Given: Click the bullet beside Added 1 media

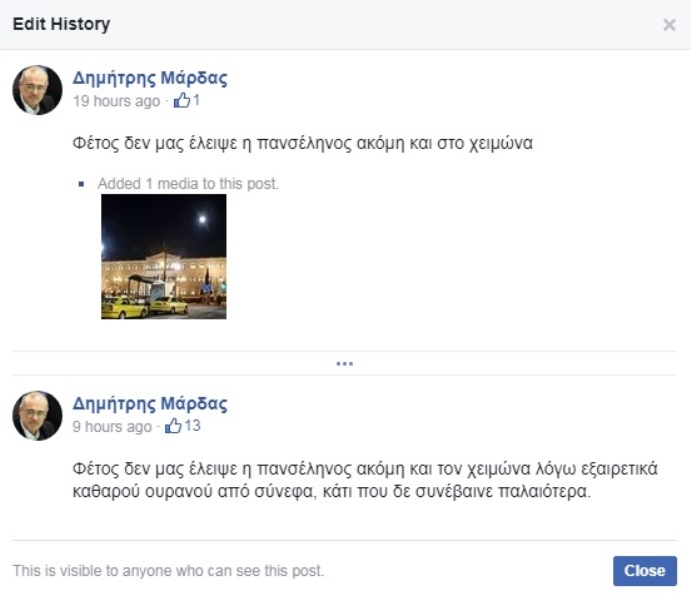Looking at the screenshot, I should 81,184.
